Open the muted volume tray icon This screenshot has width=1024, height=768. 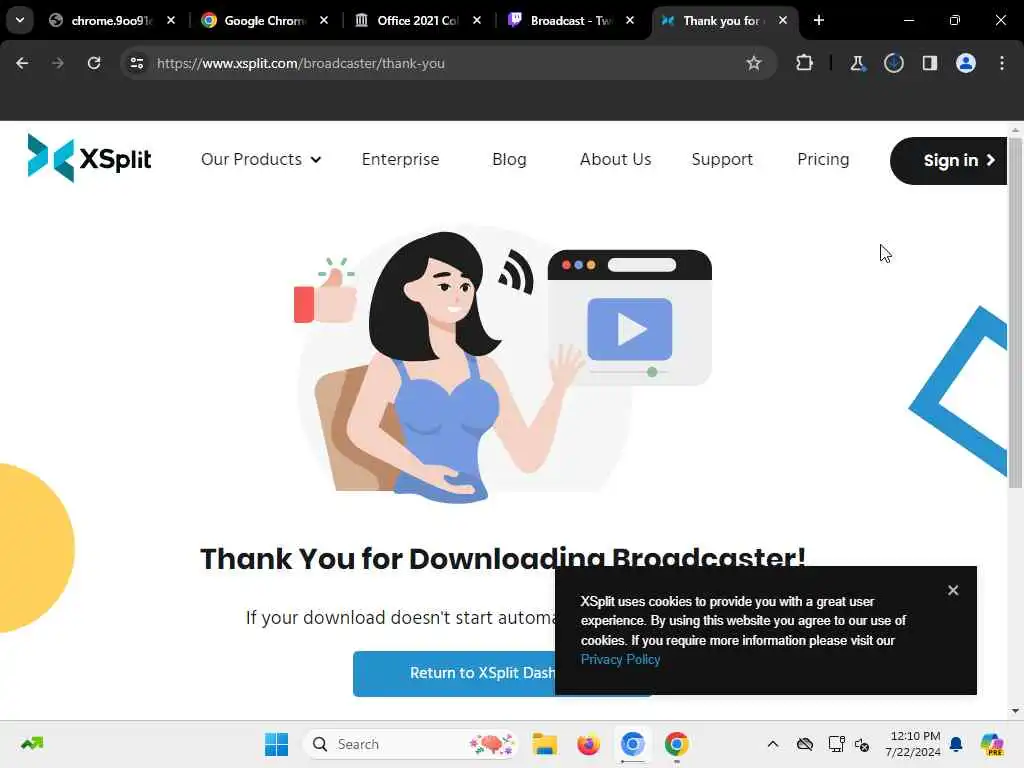click(x=862, y=744)
